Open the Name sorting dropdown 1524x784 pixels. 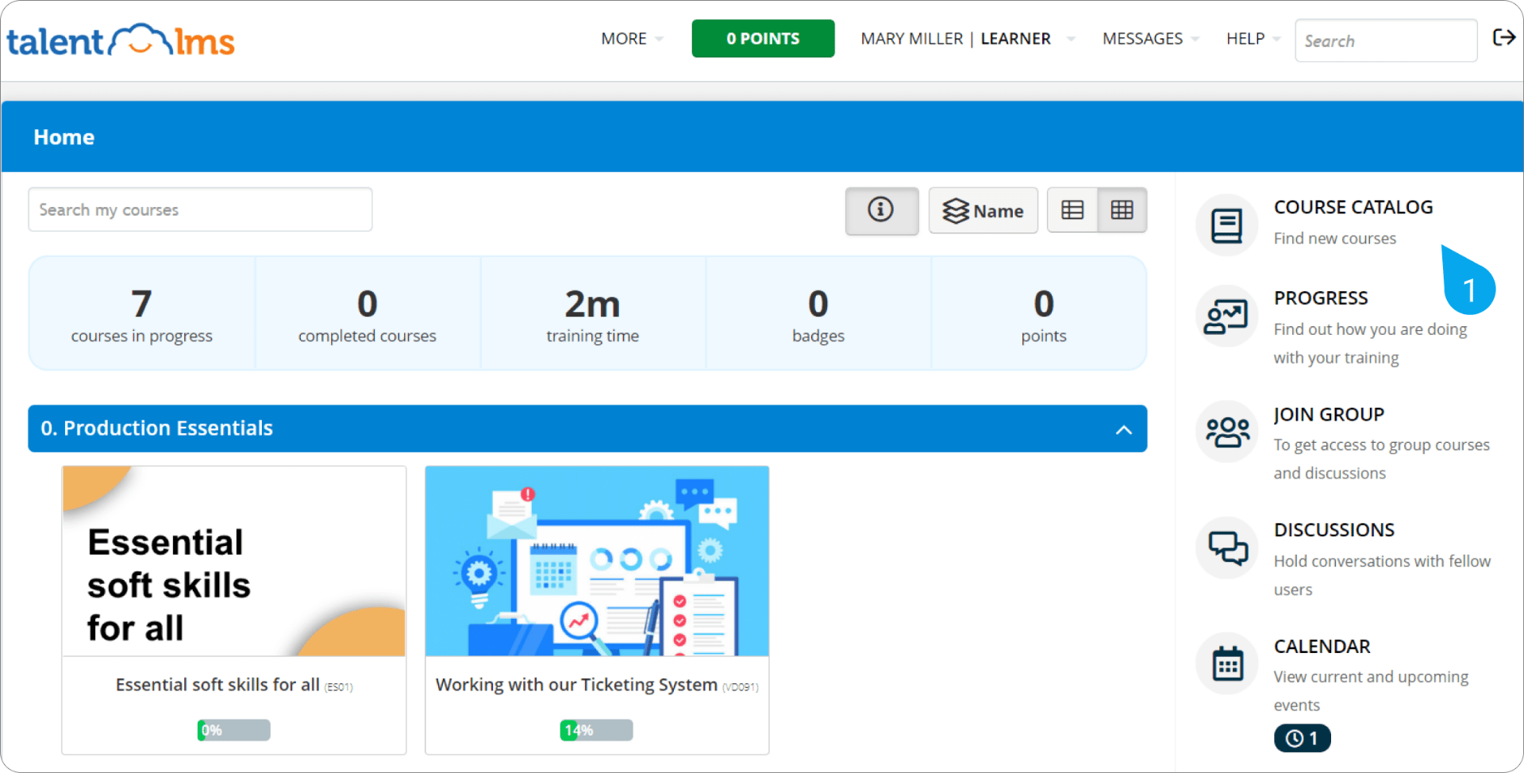(983, 210)
